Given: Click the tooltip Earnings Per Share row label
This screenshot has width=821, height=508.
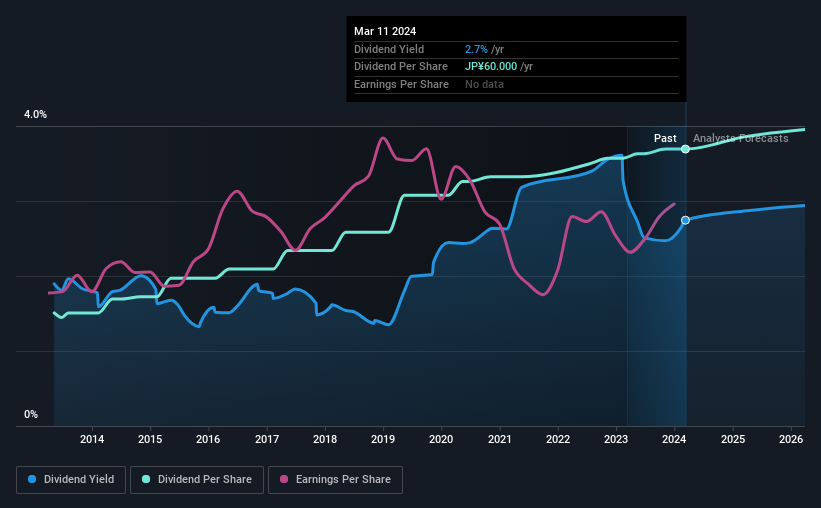Looking at the screenshot, I should coord(401,84).
